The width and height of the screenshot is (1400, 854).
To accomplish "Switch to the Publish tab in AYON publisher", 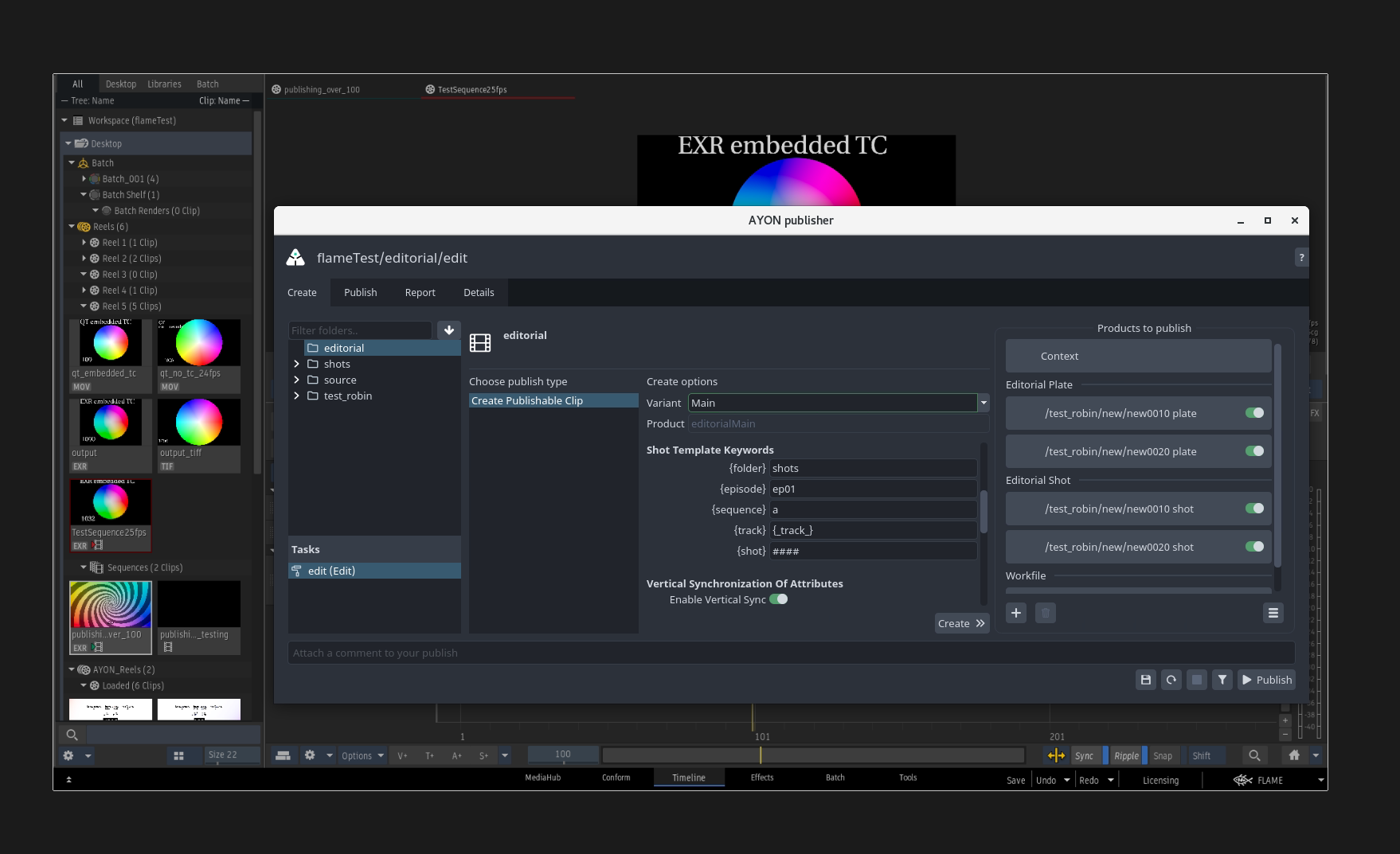I will [361, 292].
